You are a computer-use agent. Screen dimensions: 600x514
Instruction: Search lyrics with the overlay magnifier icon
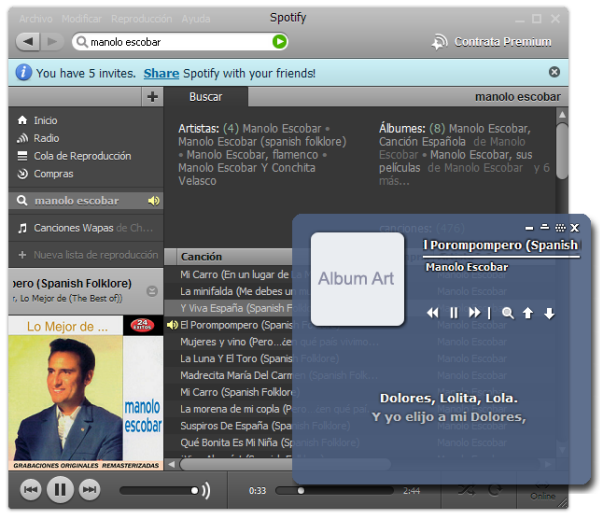pos(508,313)
